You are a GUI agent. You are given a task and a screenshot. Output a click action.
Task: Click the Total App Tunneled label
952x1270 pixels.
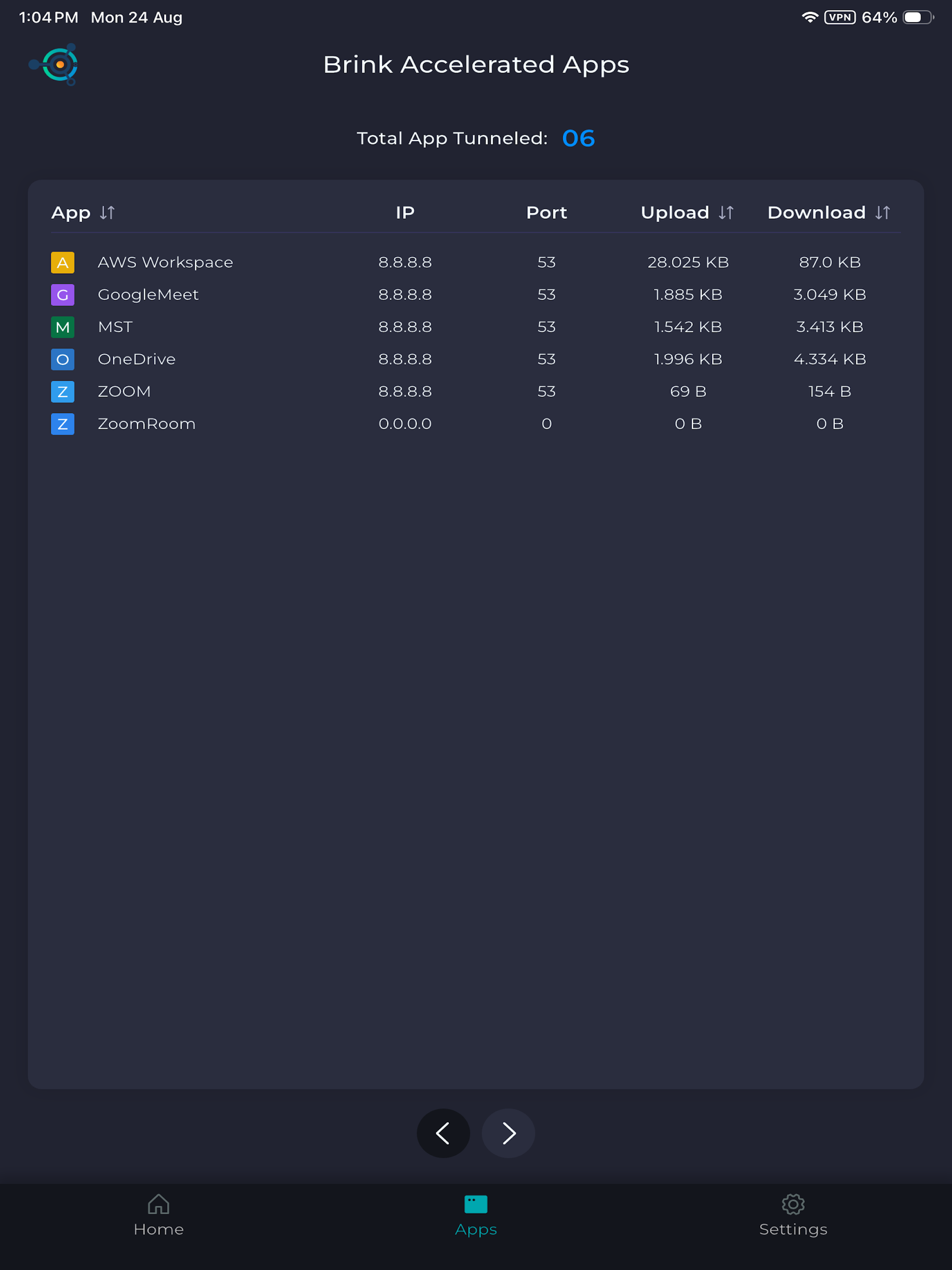(452, 138)
